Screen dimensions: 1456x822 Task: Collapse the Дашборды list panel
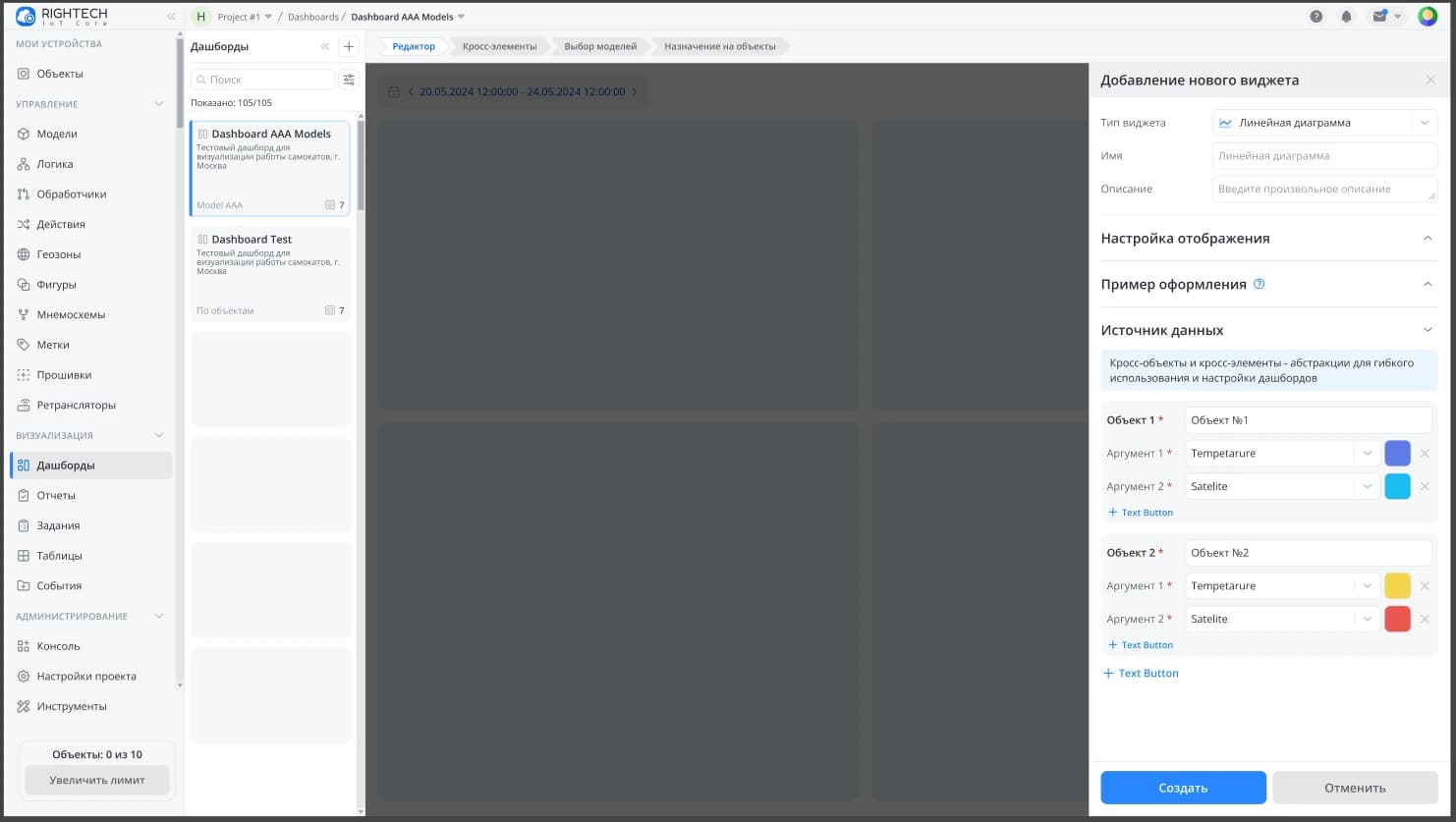coord(325,46)
